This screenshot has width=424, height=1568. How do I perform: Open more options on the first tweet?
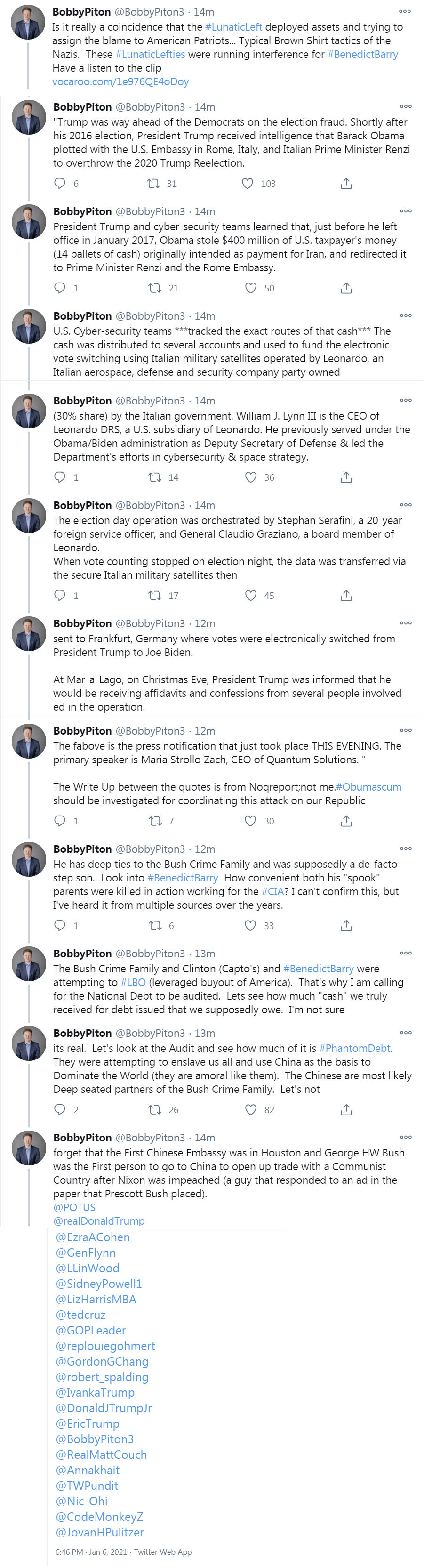pos(405,12)
